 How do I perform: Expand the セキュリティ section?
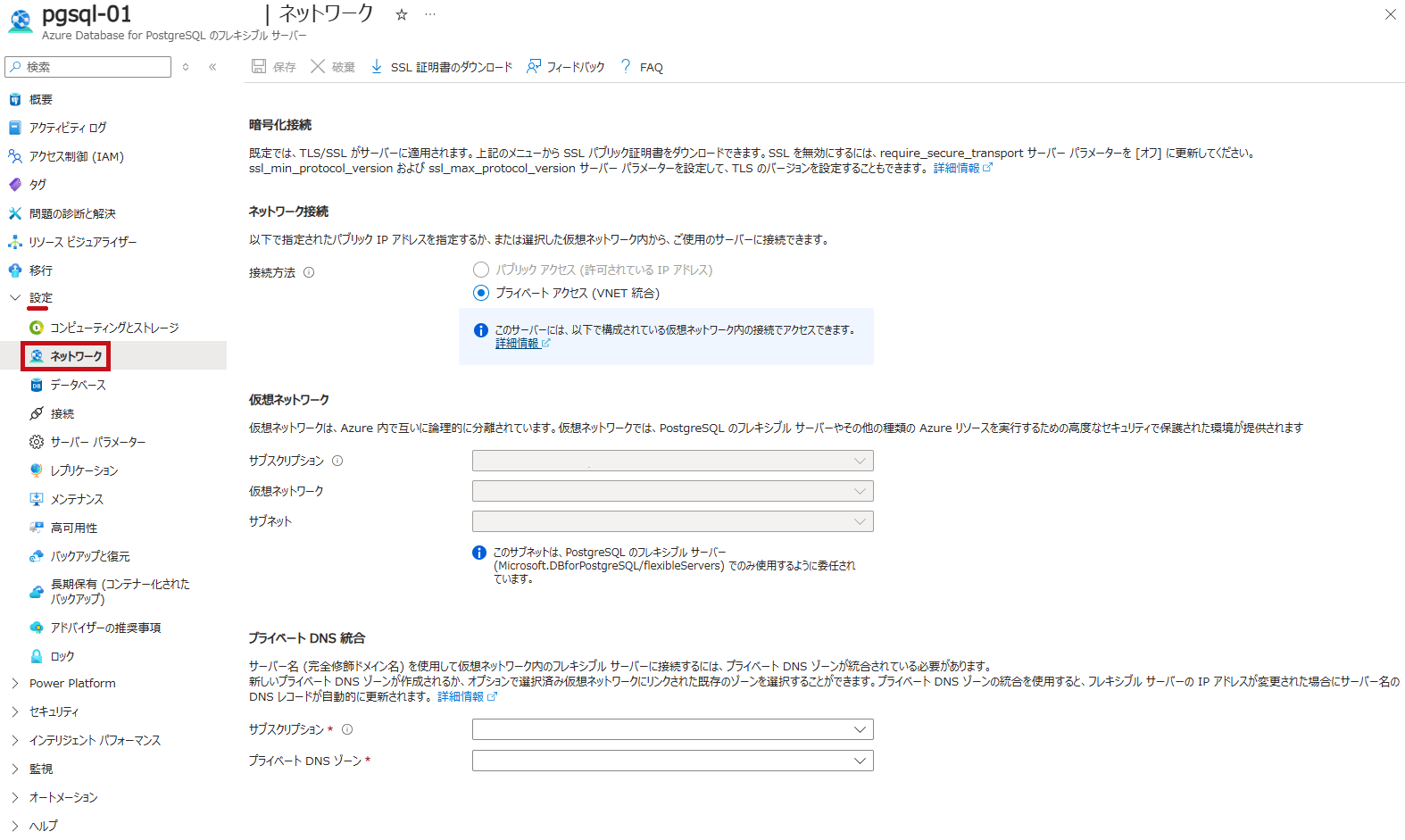click(x=15, y=711)
